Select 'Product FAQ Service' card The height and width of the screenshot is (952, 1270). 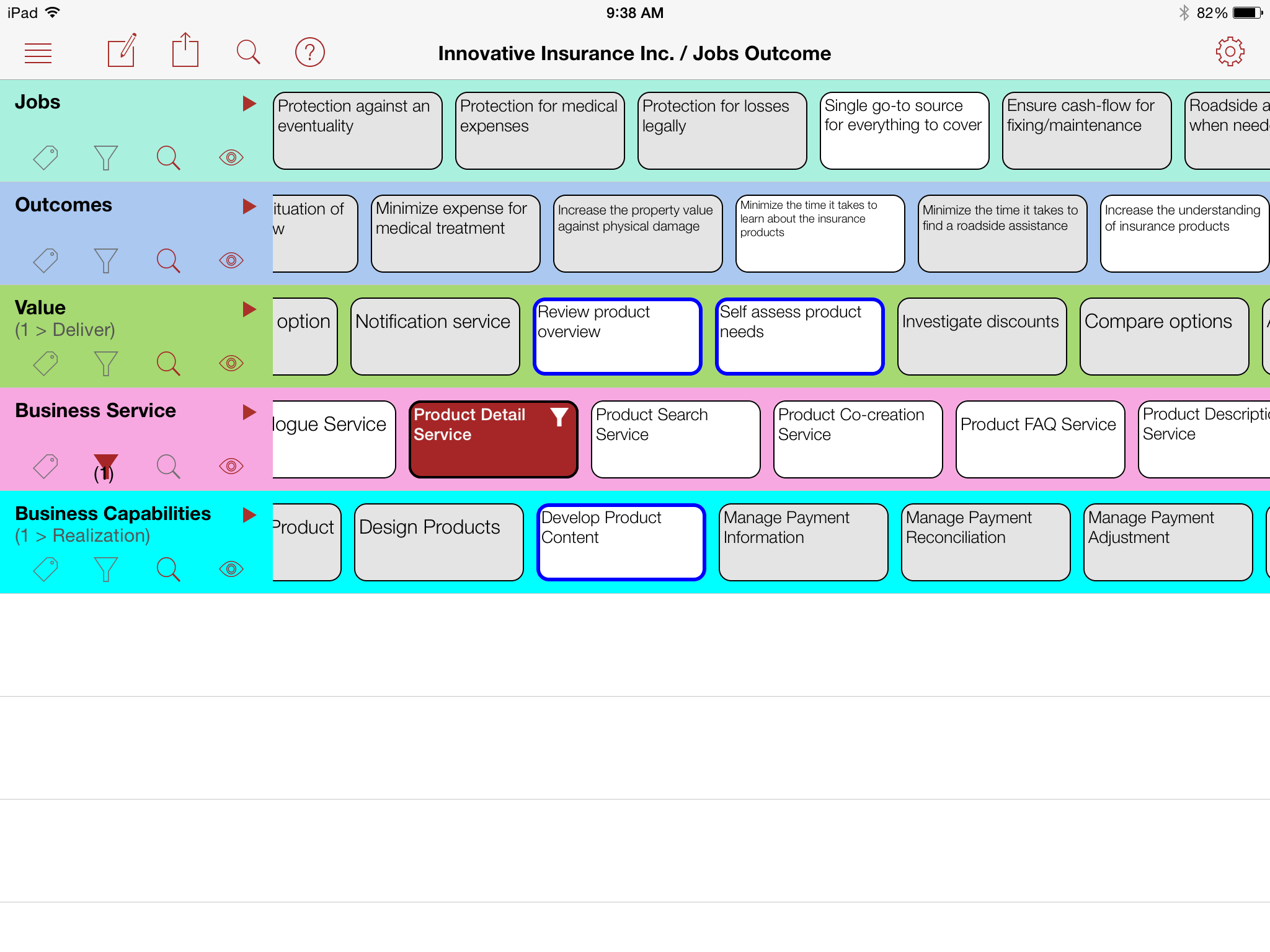1041,439
